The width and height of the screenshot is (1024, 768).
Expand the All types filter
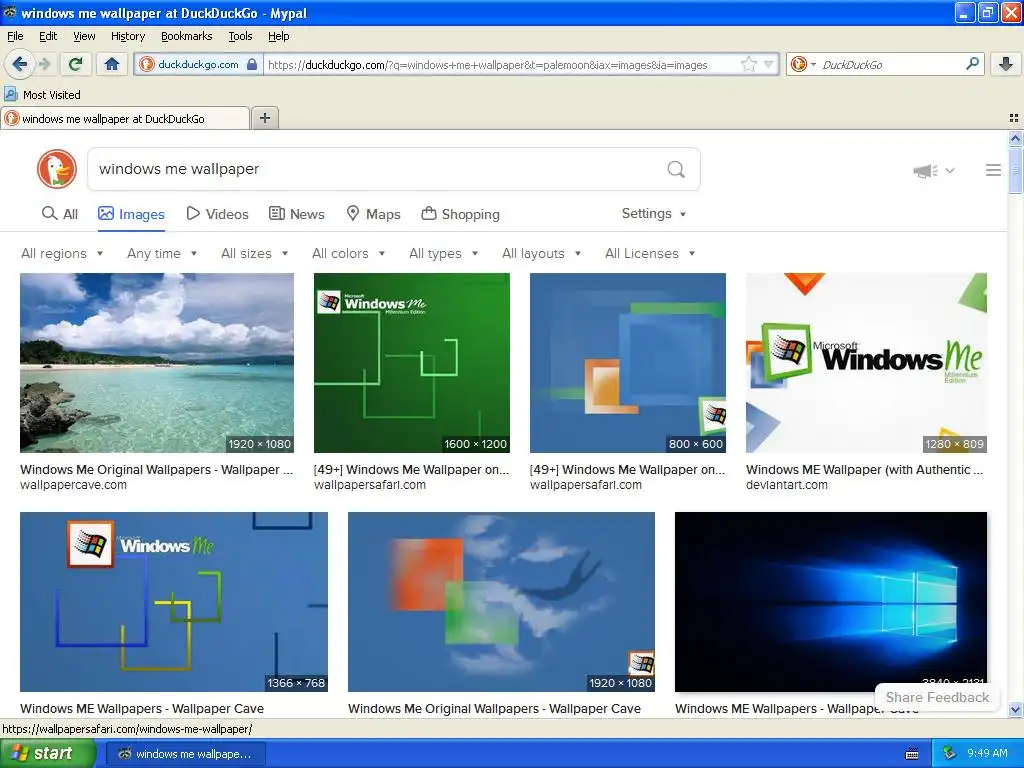[x=443, y=253]
